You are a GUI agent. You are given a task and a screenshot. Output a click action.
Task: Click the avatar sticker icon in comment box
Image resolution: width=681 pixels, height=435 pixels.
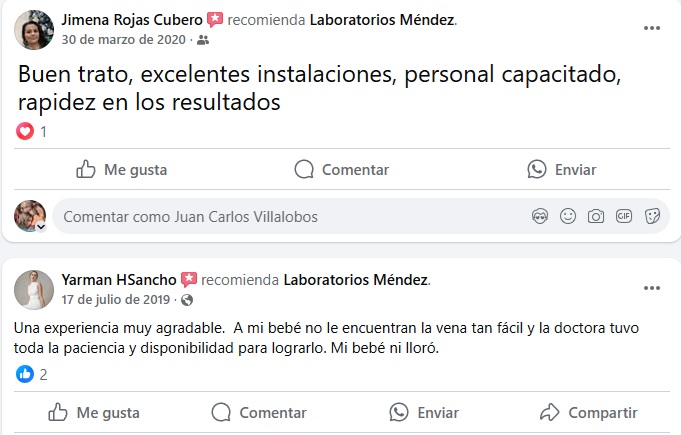tap(540, 216)
